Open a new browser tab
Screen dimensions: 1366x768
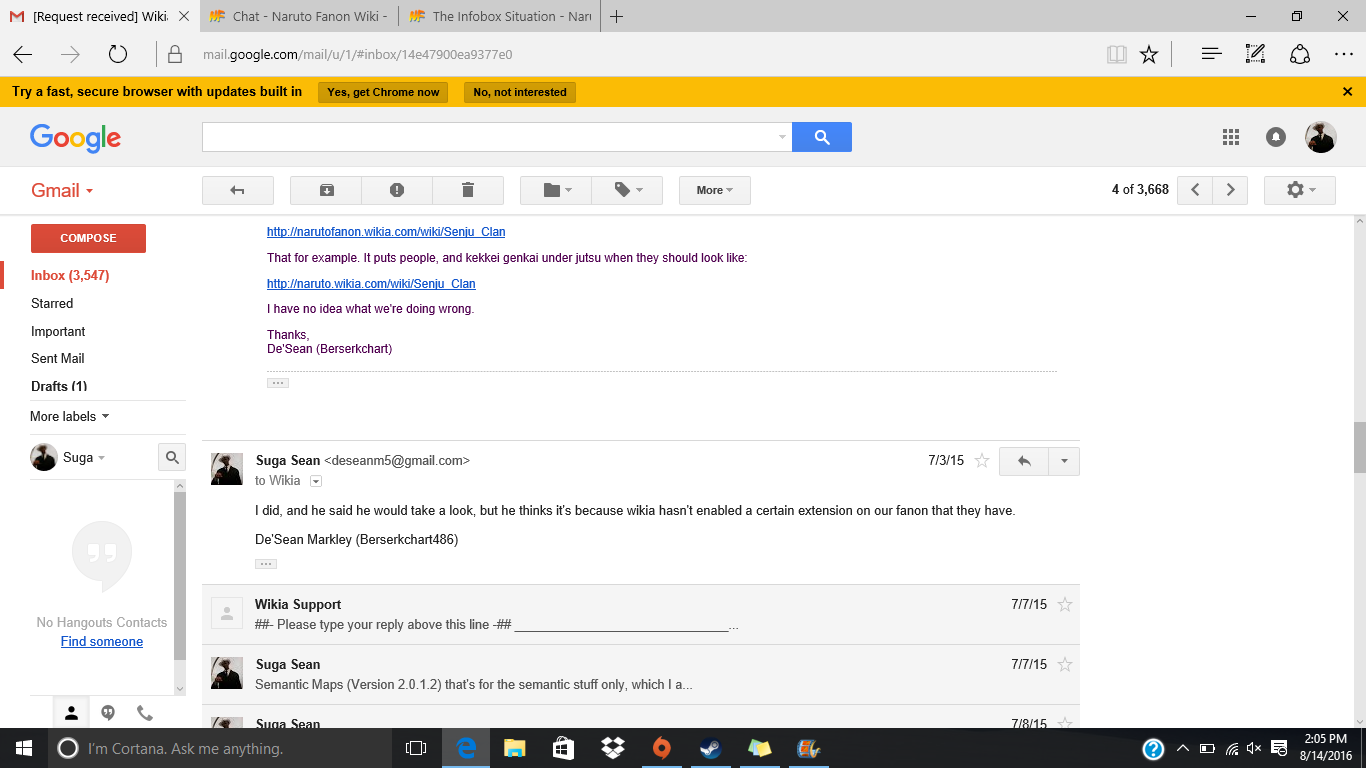(617, 16)
